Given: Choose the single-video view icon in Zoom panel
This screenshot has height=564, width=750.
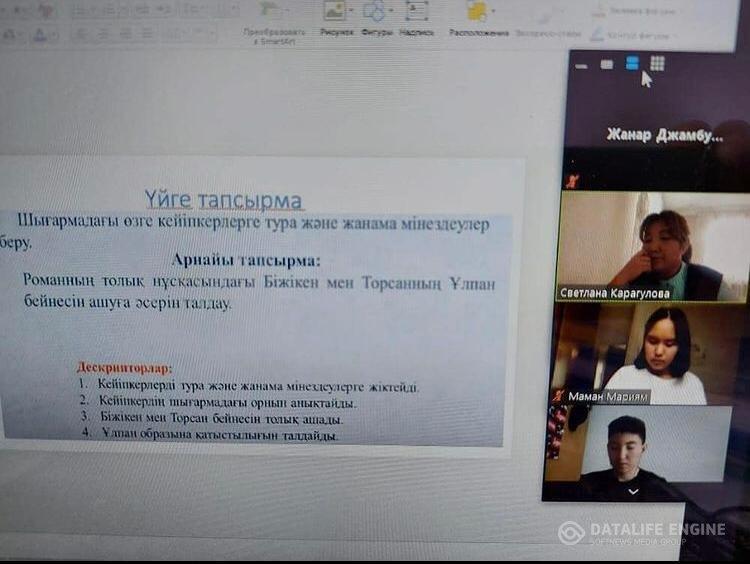Looking at the screenshot, I should (x=606, y=64).
